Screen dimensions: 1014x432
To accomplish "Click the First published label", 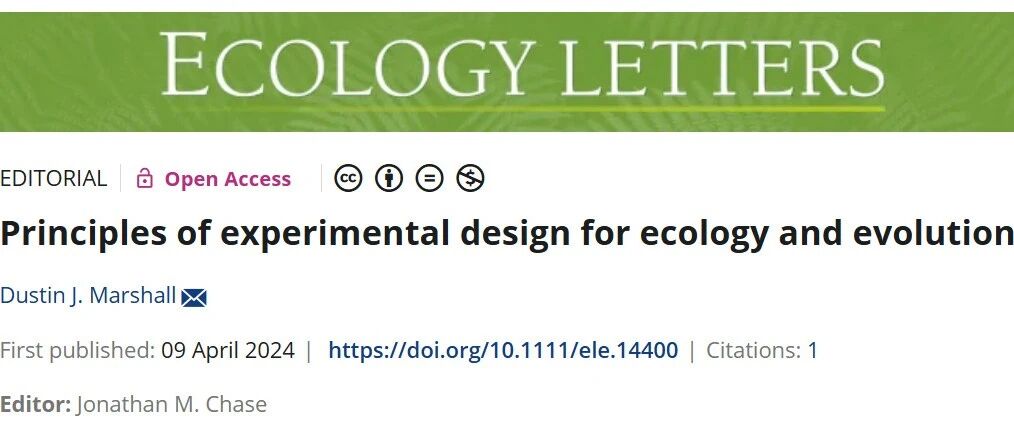I will [x=77, y=351].
